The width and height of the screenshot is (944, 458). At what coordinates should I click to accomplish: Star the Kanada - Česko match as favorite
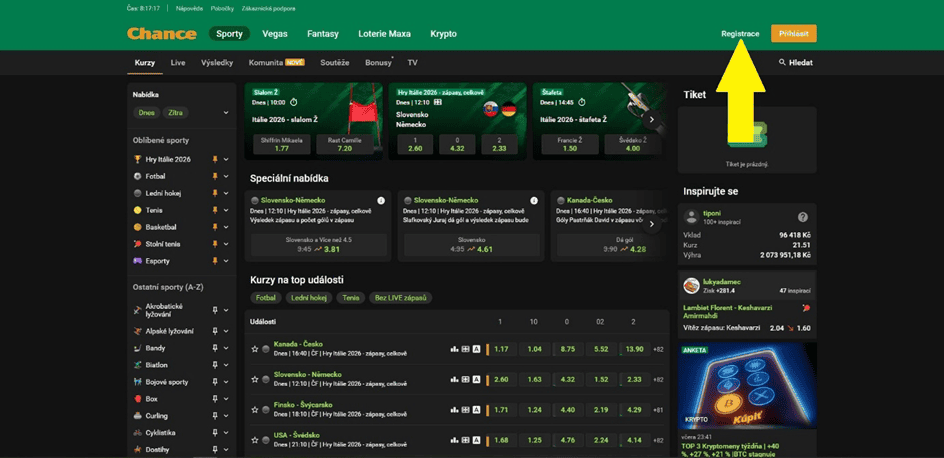(x=255, y=348)
